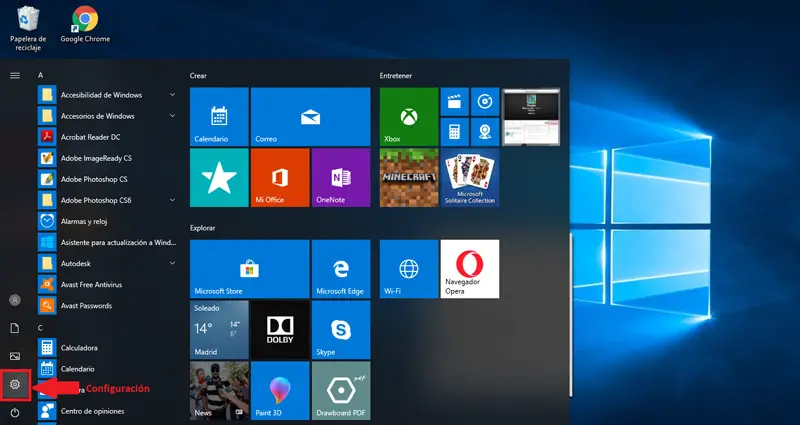Launch Navegador Opera tile
This screenshot has height=425, width=800.
pos(470,269)
